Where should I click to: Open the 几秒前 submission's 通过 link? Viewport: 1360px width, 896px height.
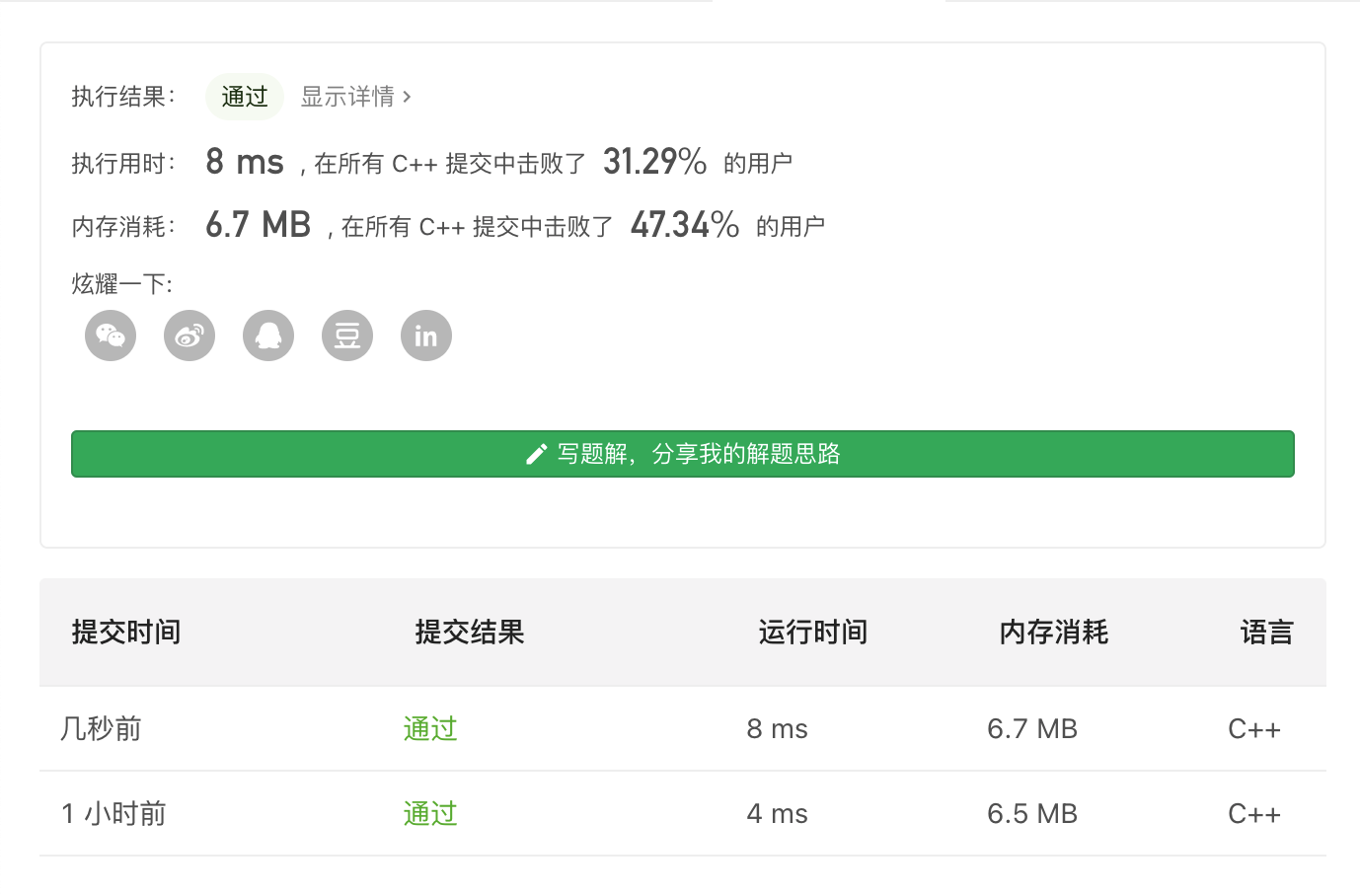pos(430,729)
